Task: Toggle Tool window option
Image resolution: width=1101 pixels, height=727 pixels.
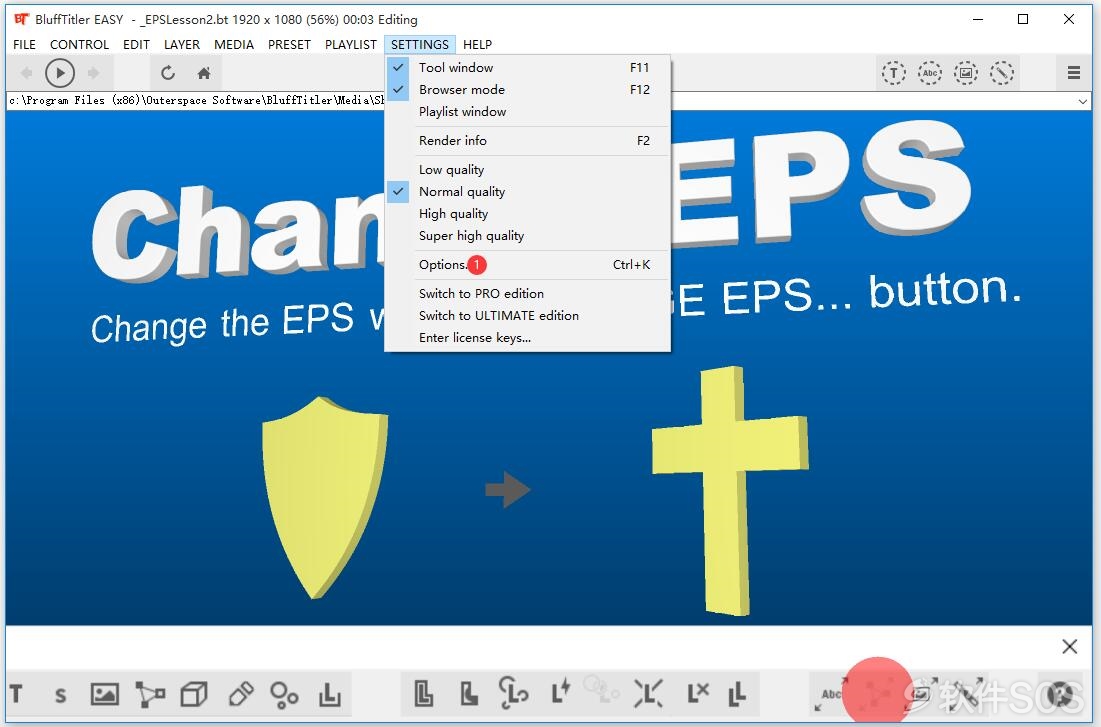Action: pyautogui.click(x=528, y=67)
